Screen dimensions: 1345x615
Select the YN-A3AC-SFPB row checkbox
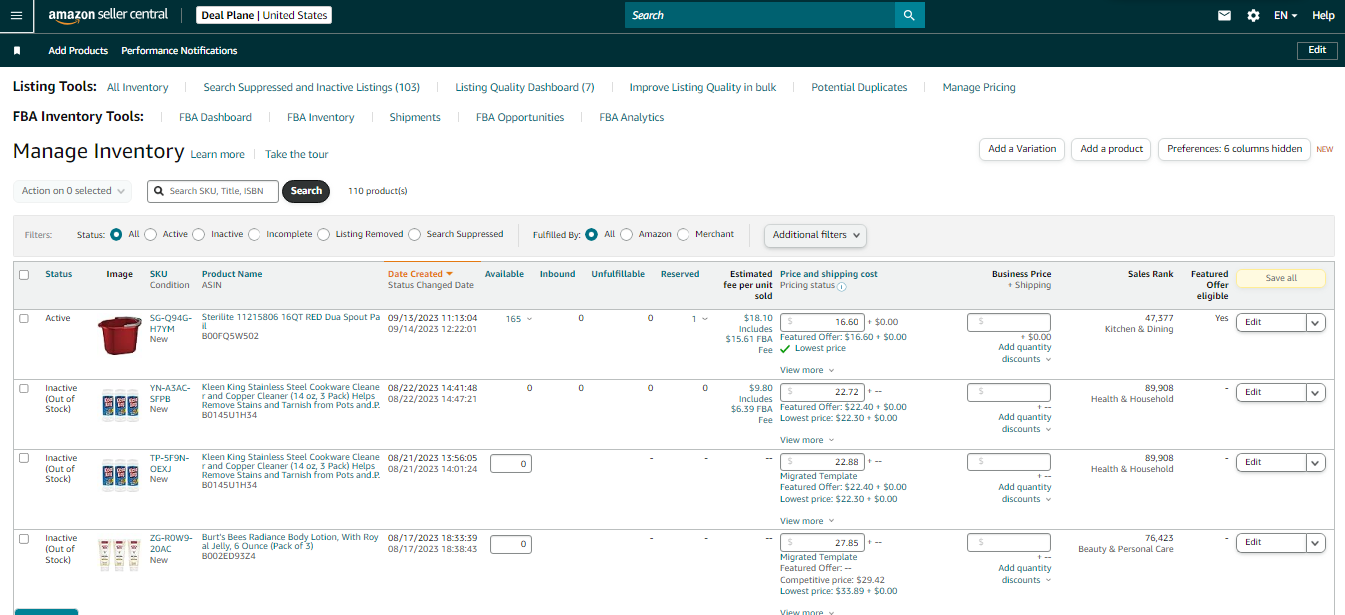pyautogui.click(x=24, y=388)
